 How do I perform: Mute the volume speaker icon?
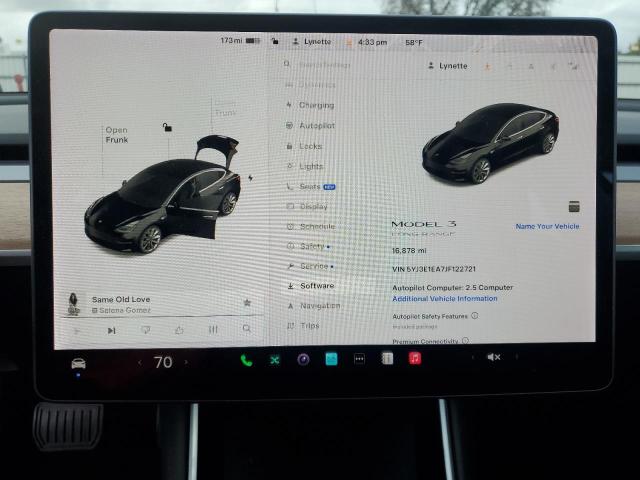[x=492, y=357]
